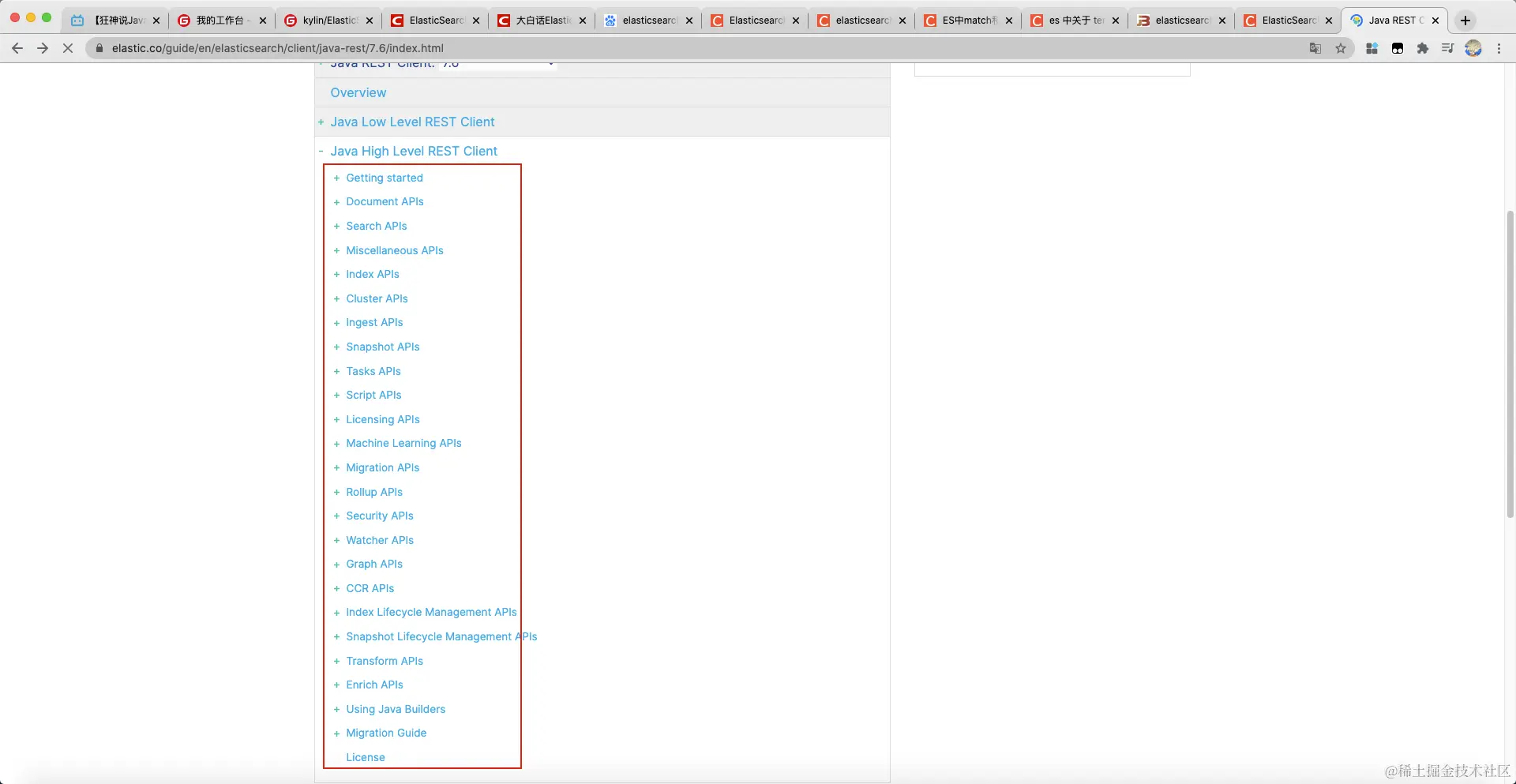Switch to the es 中关于 tab
1516x784 pixels.
1075,21
